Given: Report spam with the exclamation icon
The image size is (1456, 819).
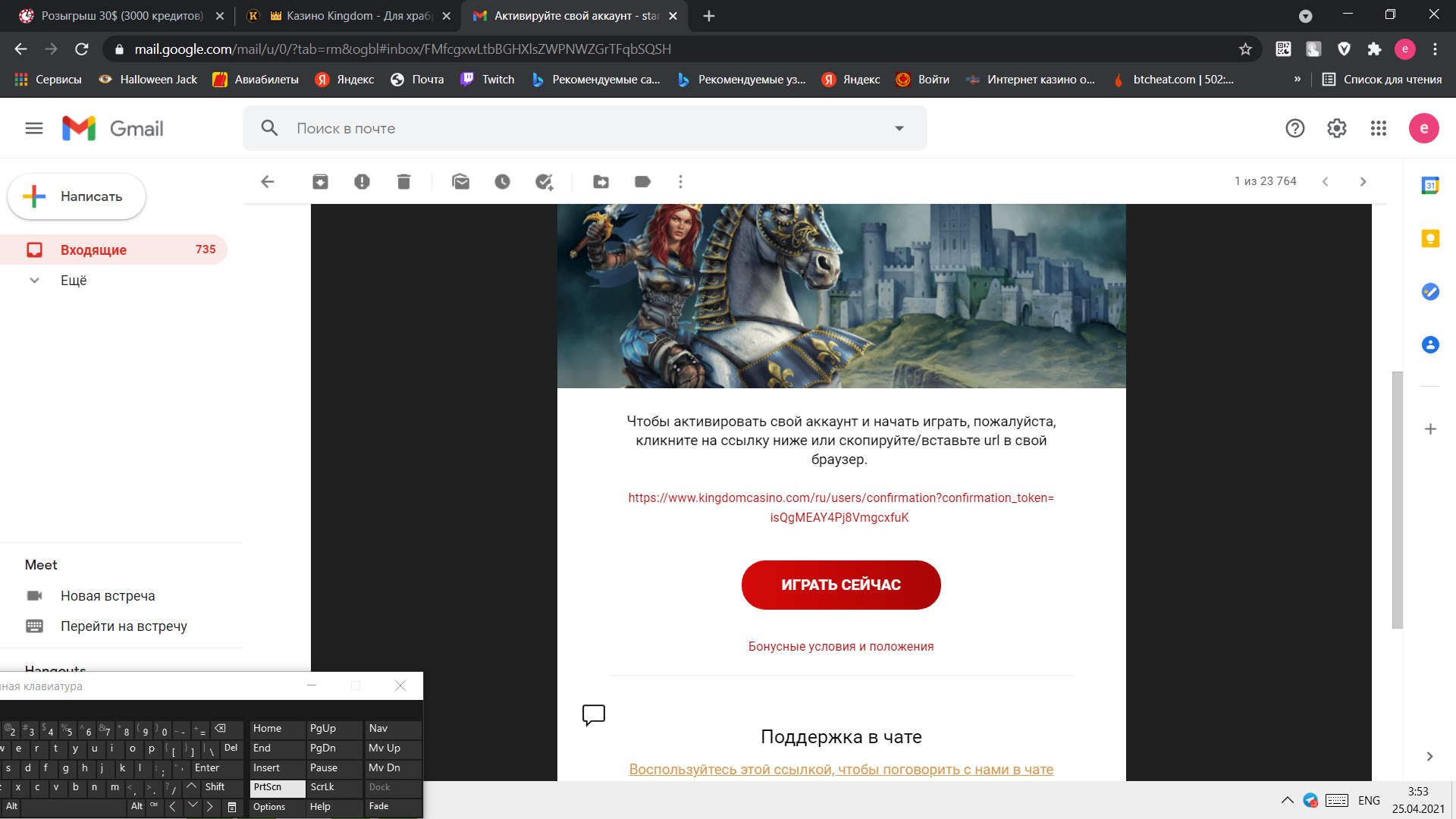Looking at the screenshot, I should [362, 181].
